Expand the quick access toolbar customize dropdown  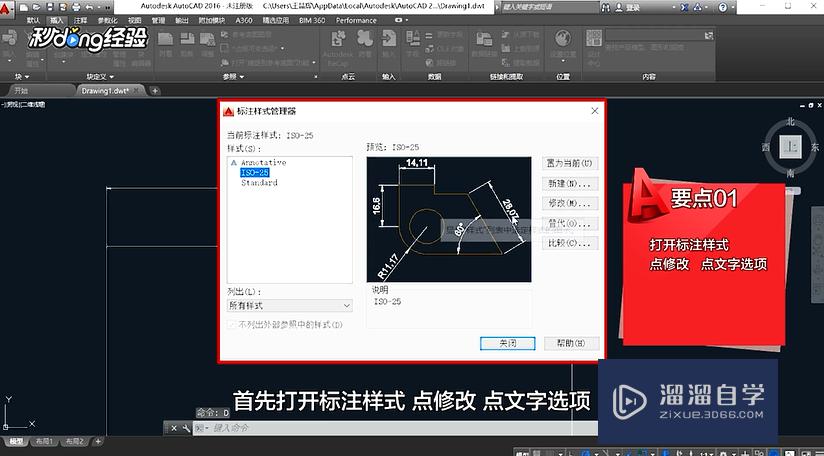click(108, 8)
